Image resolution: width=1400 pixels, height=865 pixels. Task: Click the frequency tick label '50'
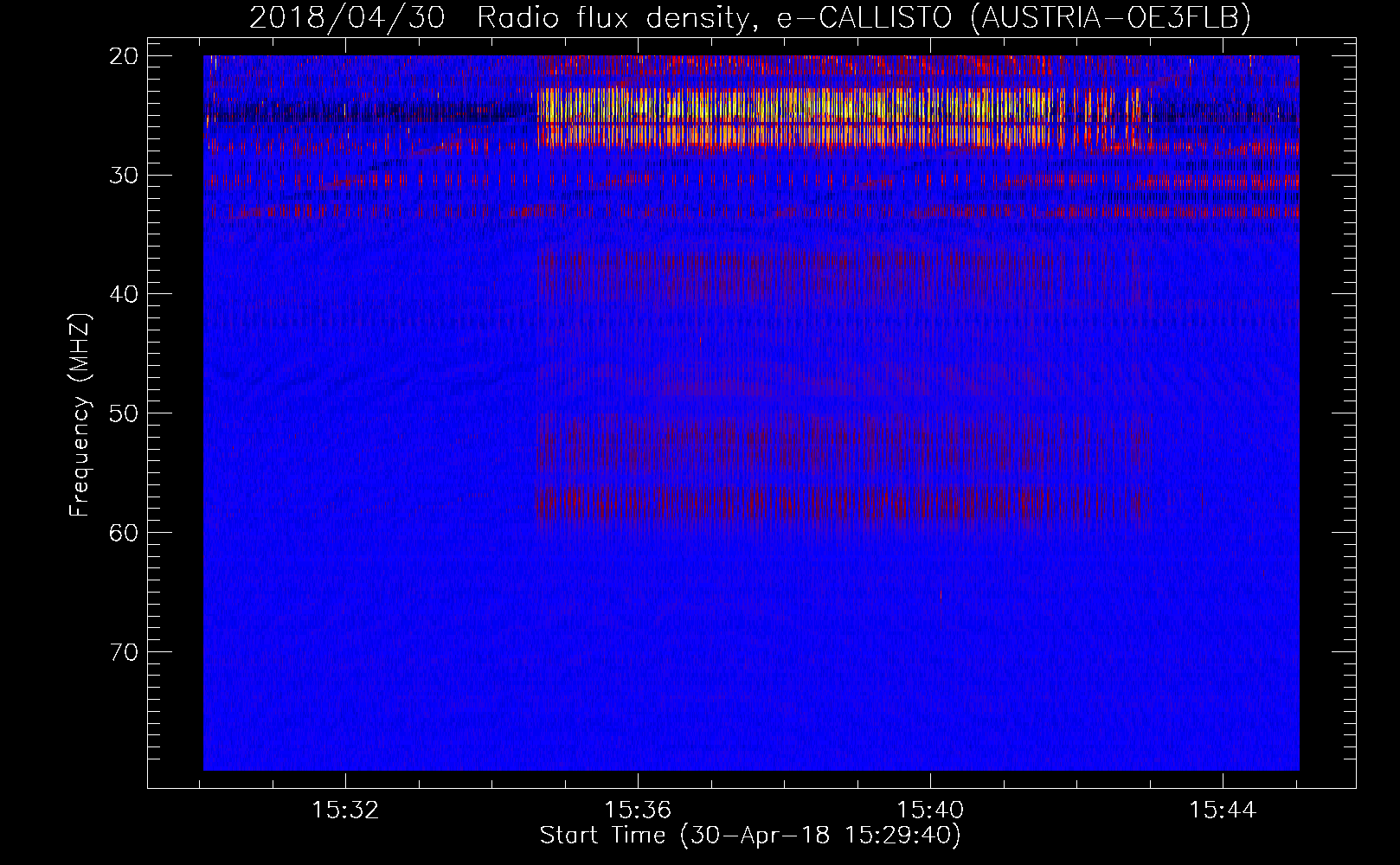click(x=124, y=413)
